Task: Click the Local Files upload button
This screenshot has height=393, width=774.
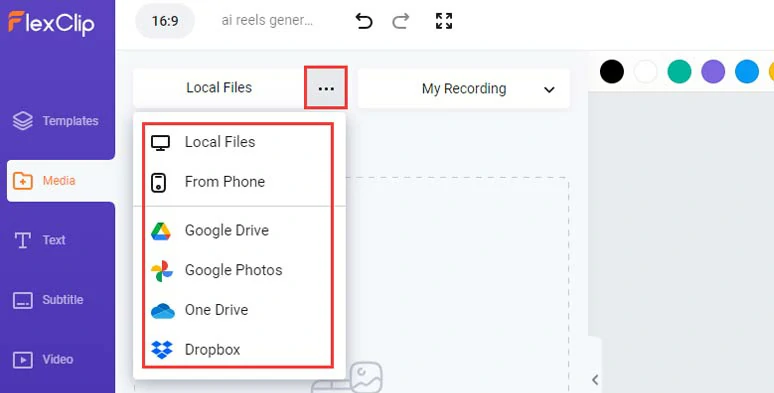Action: [x=219, y=88]
